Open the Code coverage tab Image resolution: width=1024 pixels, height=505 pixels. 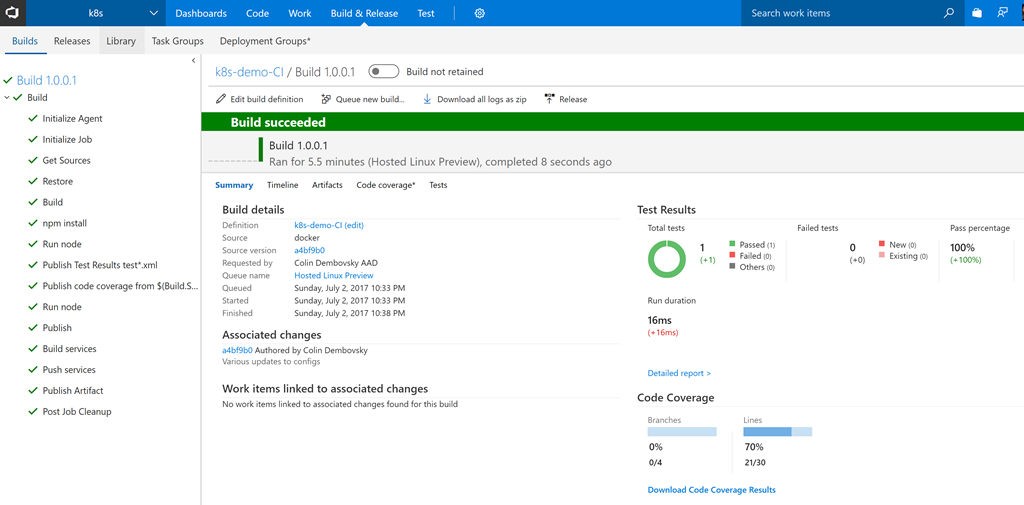pyautogui.click(x=385, y=185)
